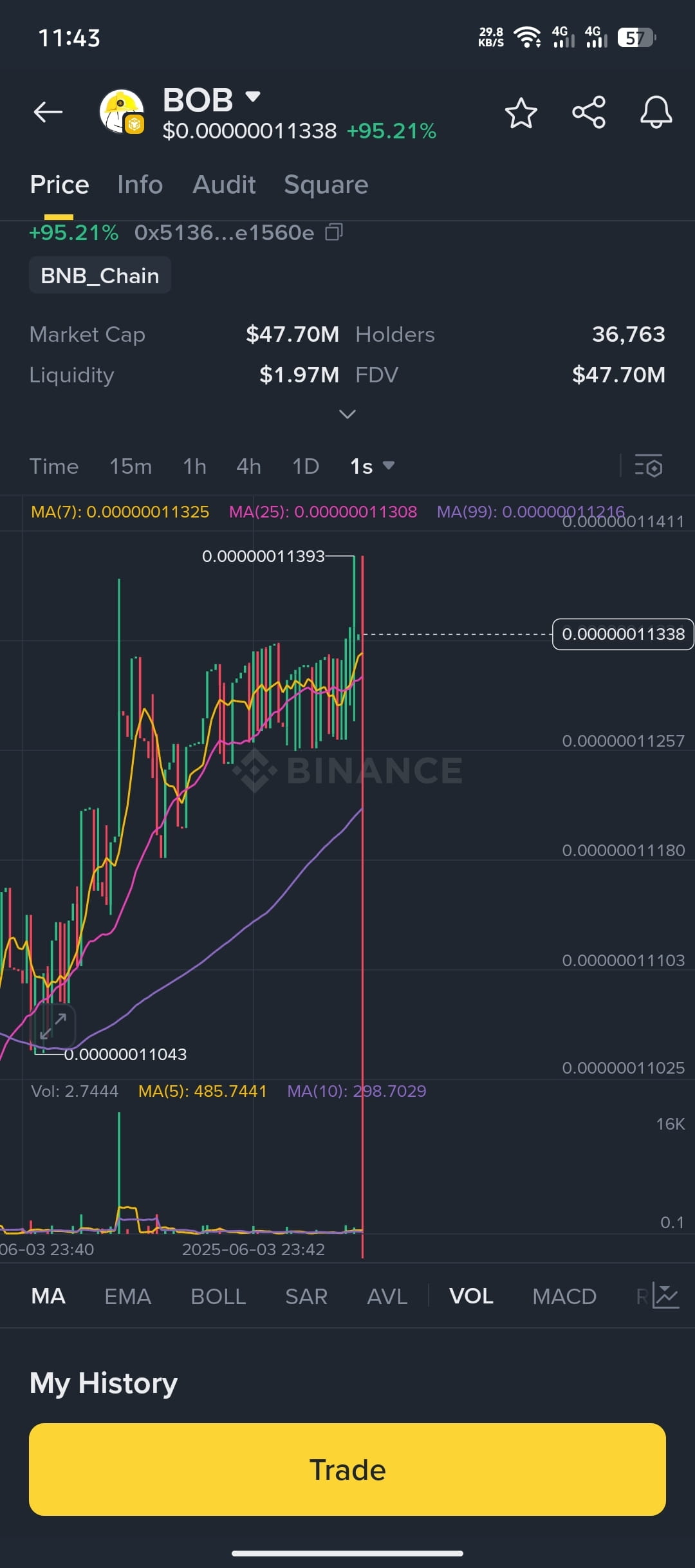Screen dimensions: 695x1568
Task: Tap the header price $0.00000011338
Action: point(250,131)
